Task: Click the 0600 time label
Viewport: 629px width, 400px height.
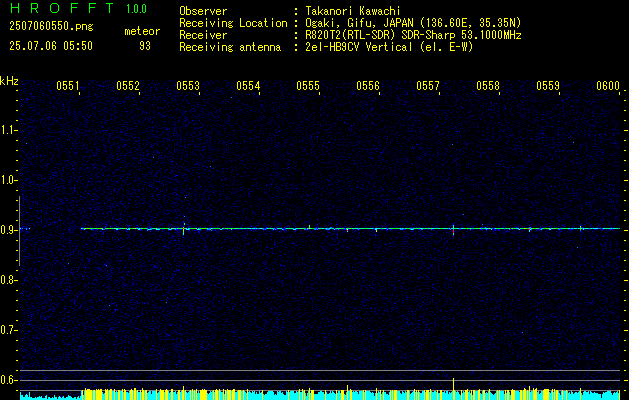Action: 608,85
